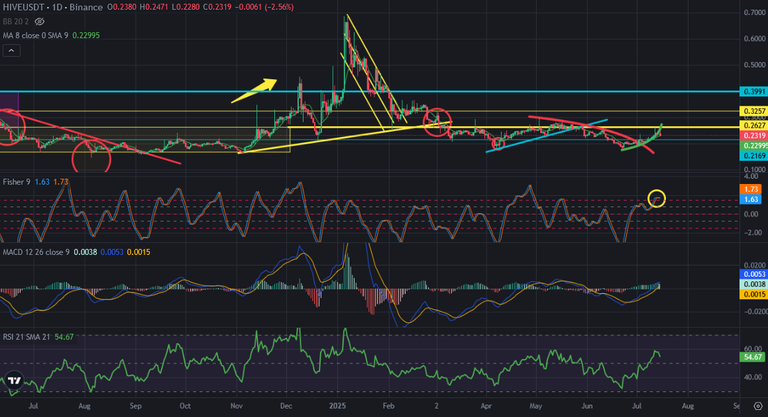Click the yellow 0.3257 price label
This screenshot has height=417, width=768.
(x=754, y=111)
